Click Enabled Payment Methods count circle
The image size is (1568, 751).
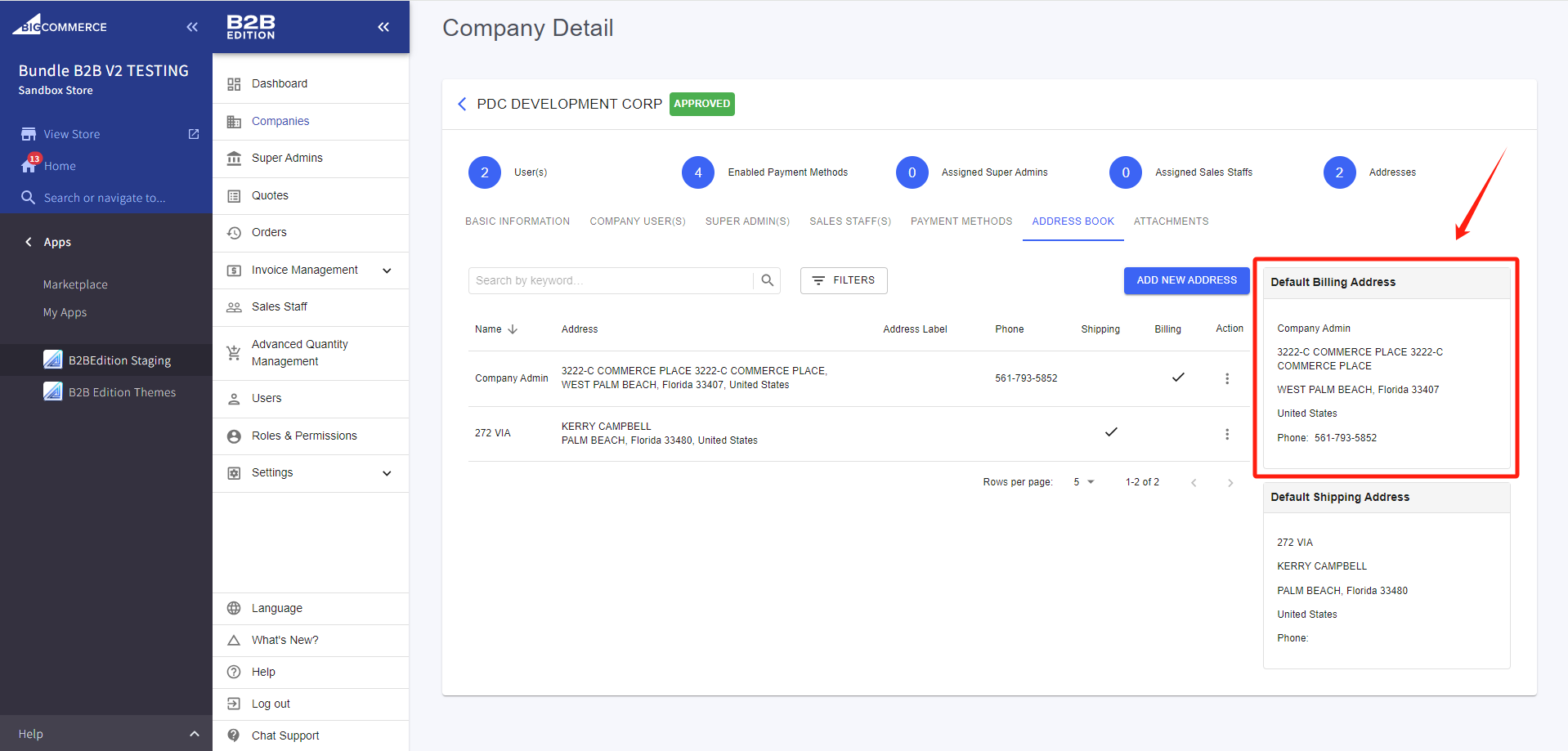pyautogui.click(x=698, y=172)
